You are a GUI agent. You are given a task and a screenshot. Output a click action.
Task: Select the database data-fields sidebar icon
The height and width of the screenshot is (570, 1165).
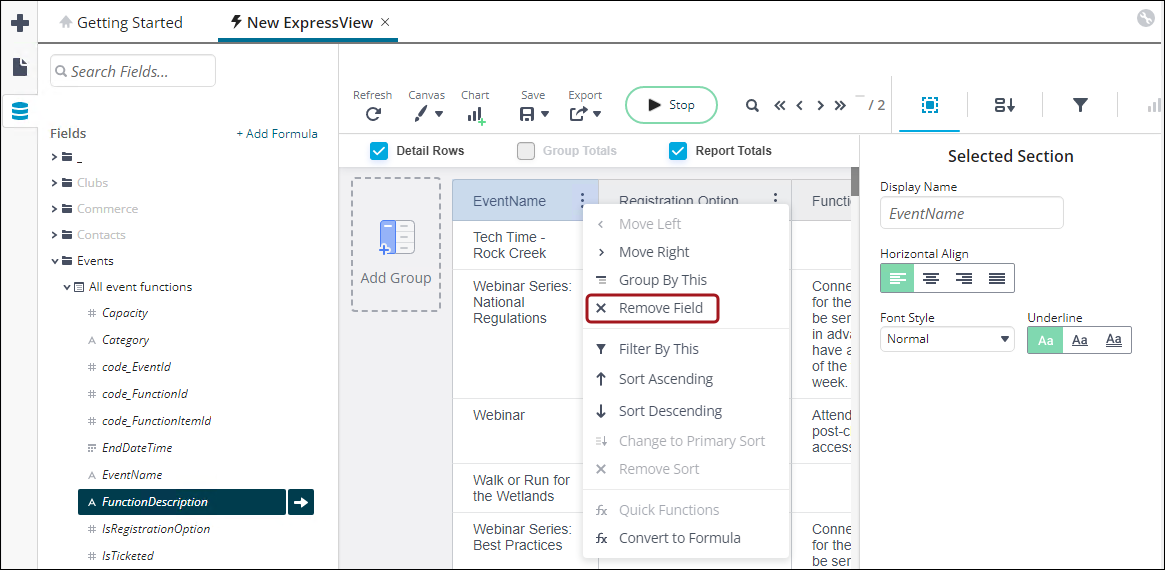coord(20,111)
